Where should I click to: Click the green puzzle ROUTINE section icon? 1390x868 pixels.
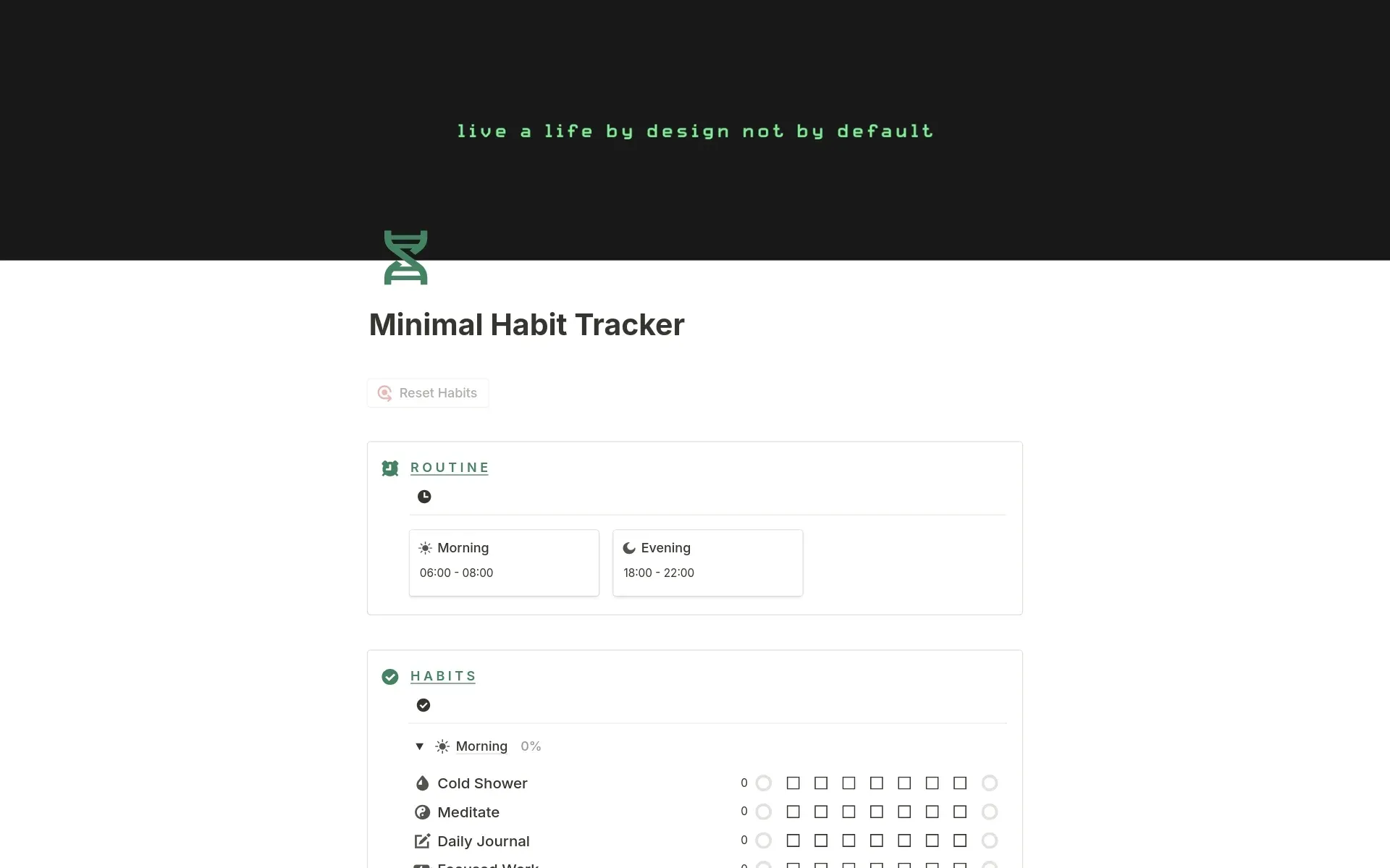coord(390,467)
